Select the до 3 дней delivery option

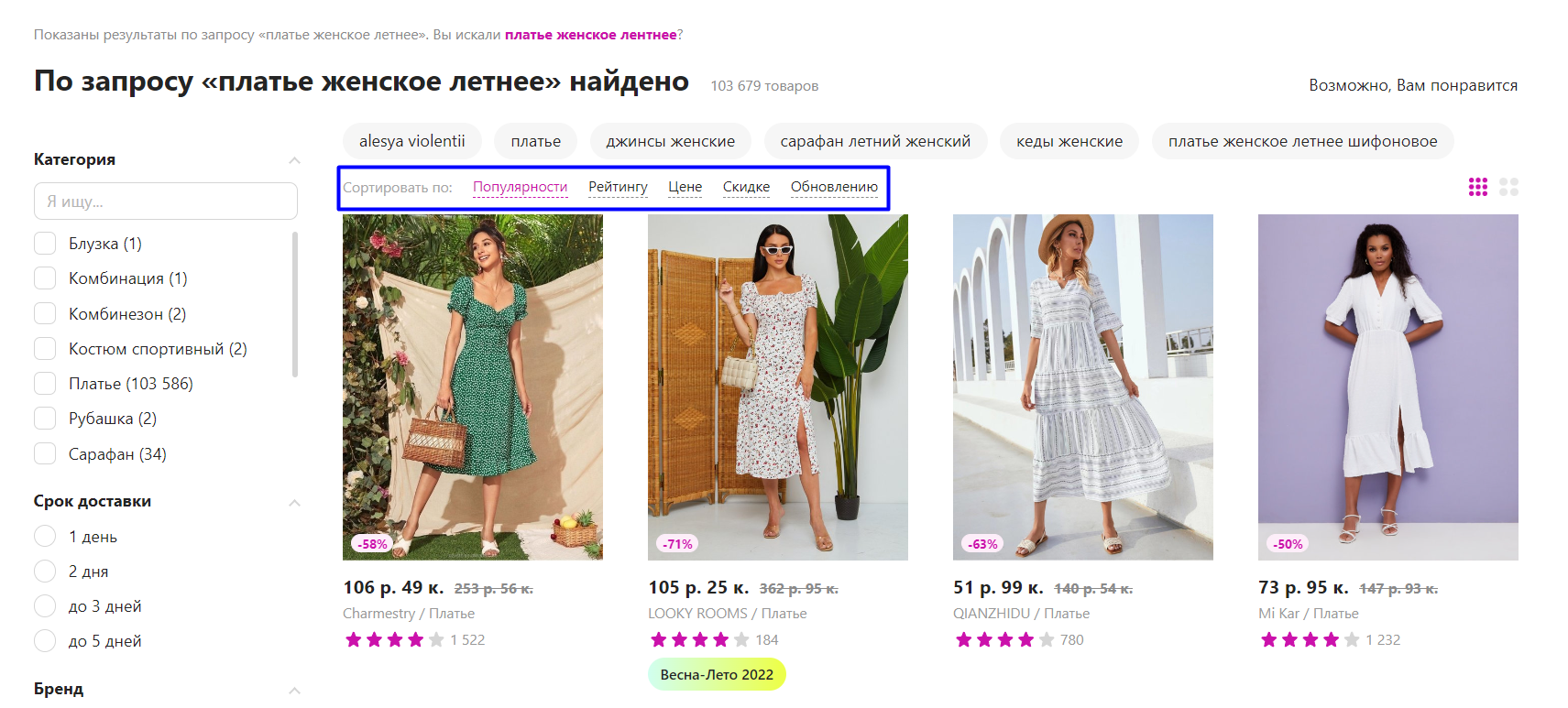(x=45, y=605)
